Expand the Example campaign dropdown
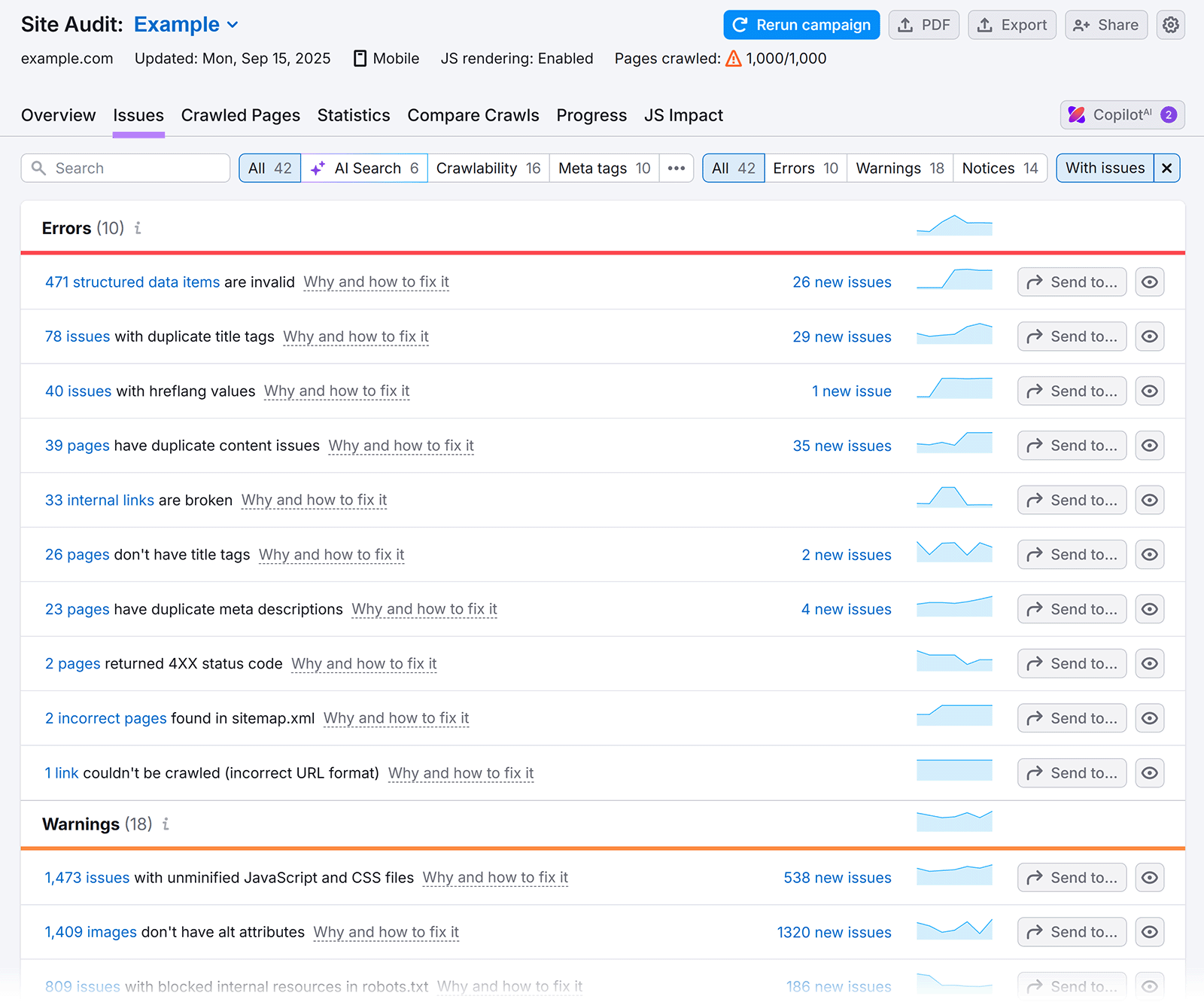 231,24
